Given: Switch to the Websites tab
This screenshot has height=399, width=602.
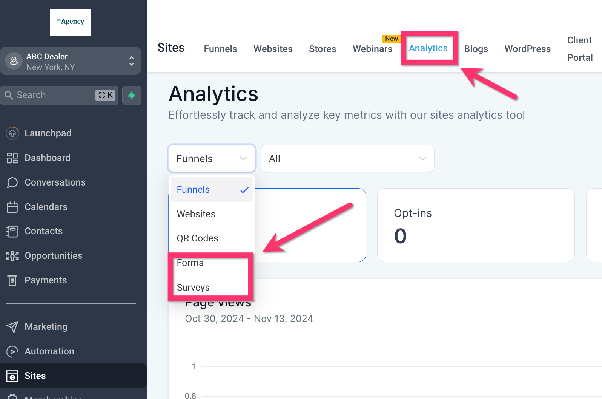Looking at the screenshot, I should [273, 49].
